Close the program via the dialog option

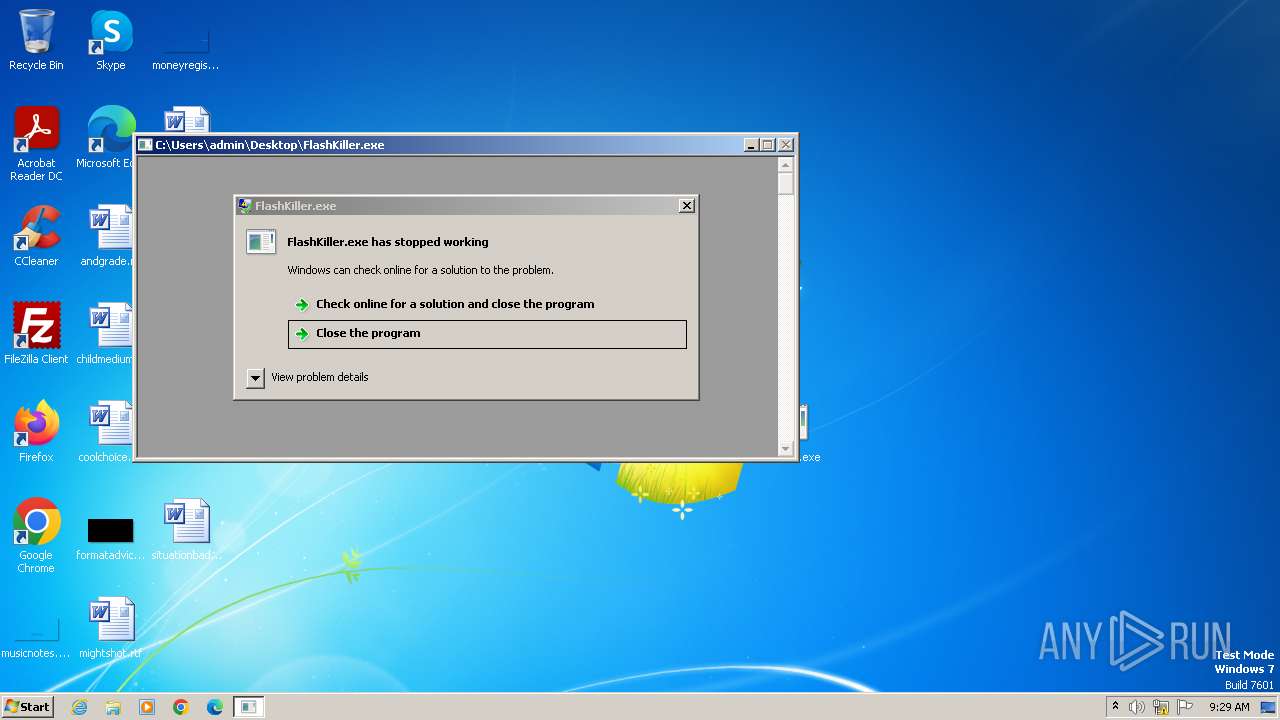coord(487,334)
